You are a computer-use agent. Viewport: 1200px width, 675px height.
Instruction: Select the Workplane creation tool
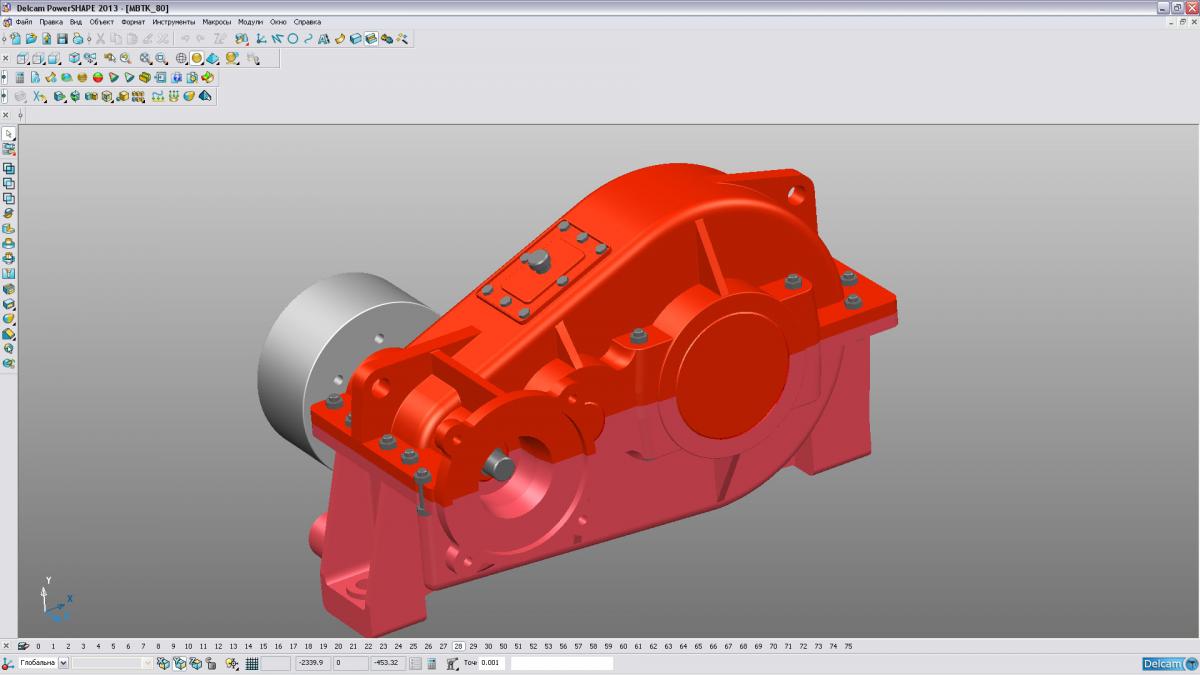pyautogui.click(x=260, y=39)
